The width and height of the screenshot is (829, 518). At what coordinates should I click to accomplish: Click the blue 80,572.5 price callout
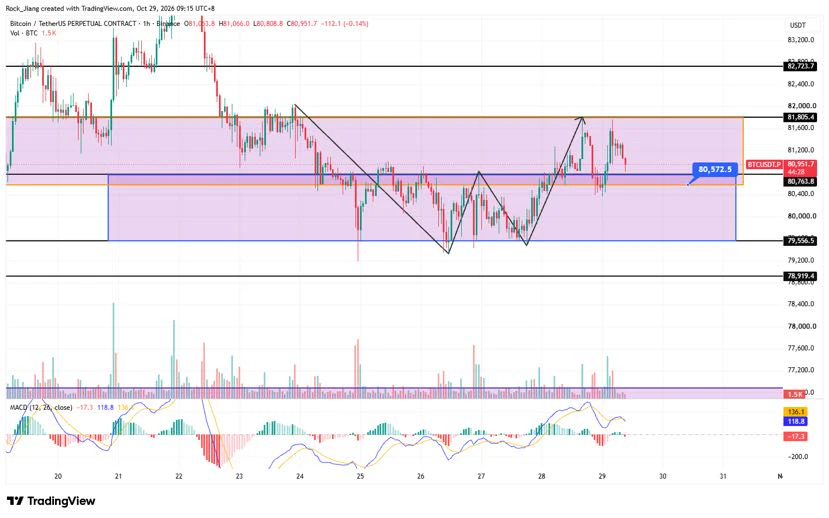715,170
